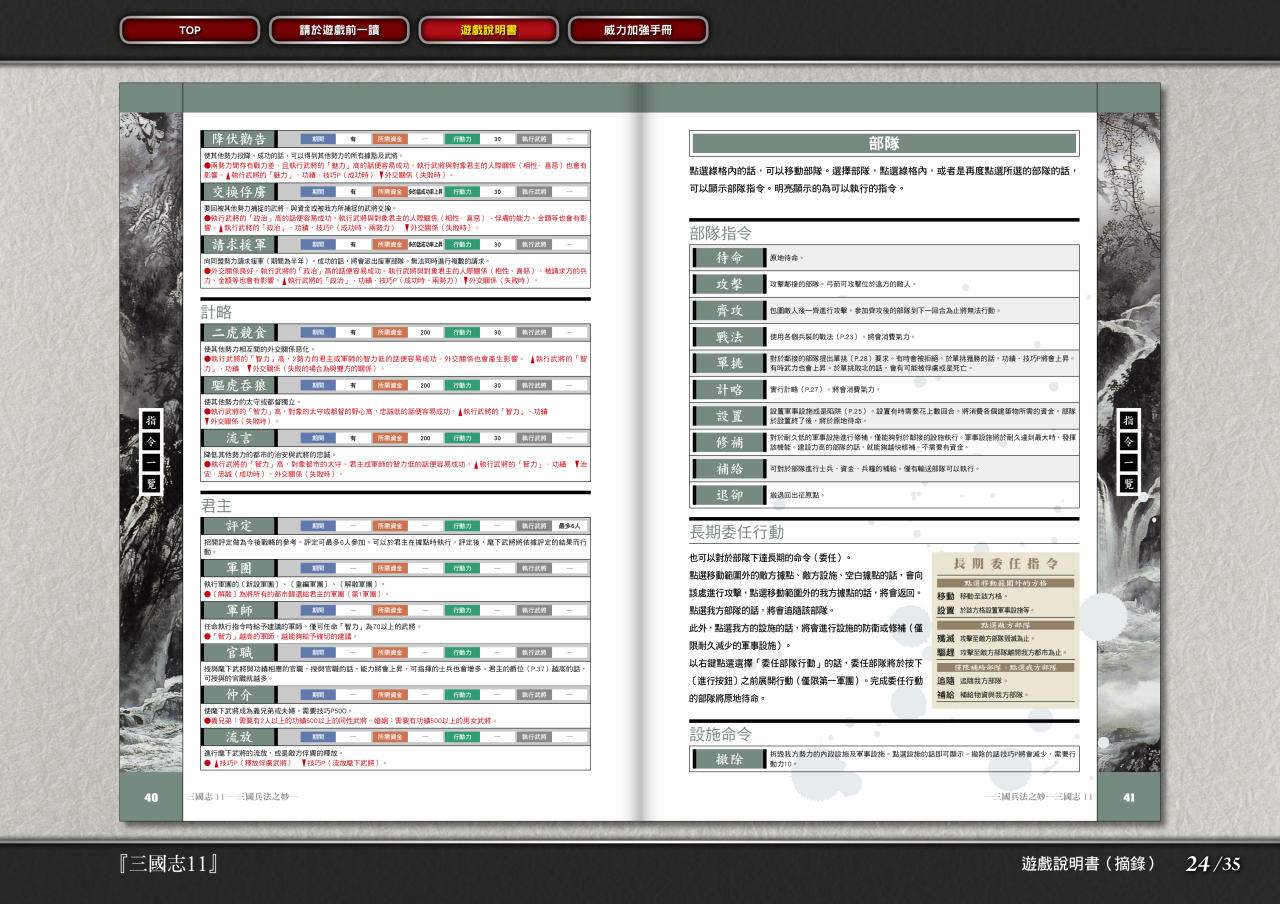Click 補給 in the 長期委任指令 box
The image size is (1280, 904).
(x=946, y=695)
